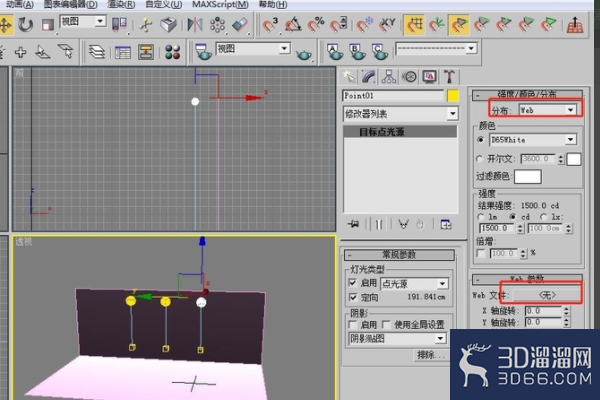The width and height of the screenshot is (600, 400).
Task: Click the red grid with up arrow icon
Action: [575, 25]
